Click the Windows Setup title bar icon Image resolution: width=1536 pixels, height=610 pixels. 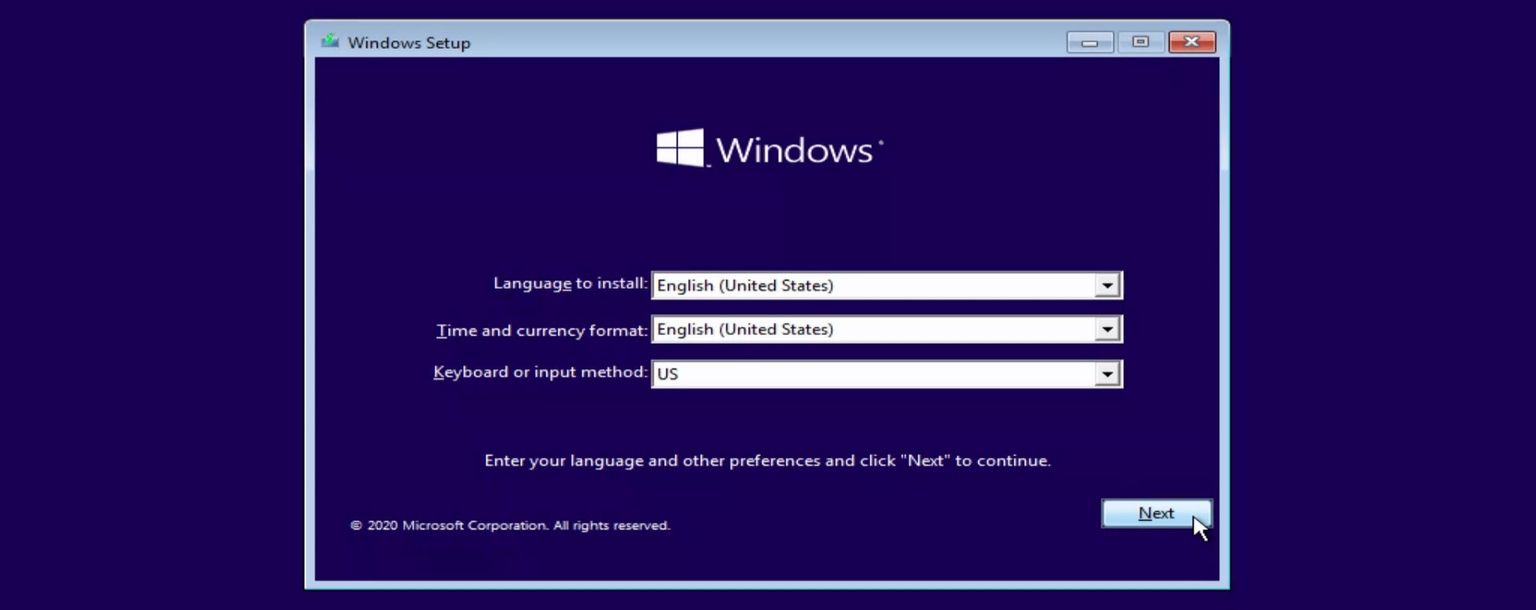coord(328,42)
